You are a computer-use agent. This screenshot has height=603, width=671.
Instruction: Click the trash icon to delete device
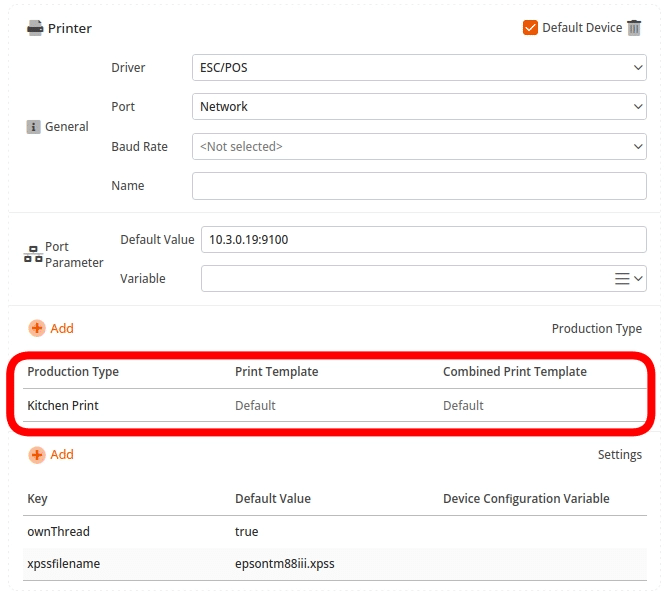coord(634,28)
